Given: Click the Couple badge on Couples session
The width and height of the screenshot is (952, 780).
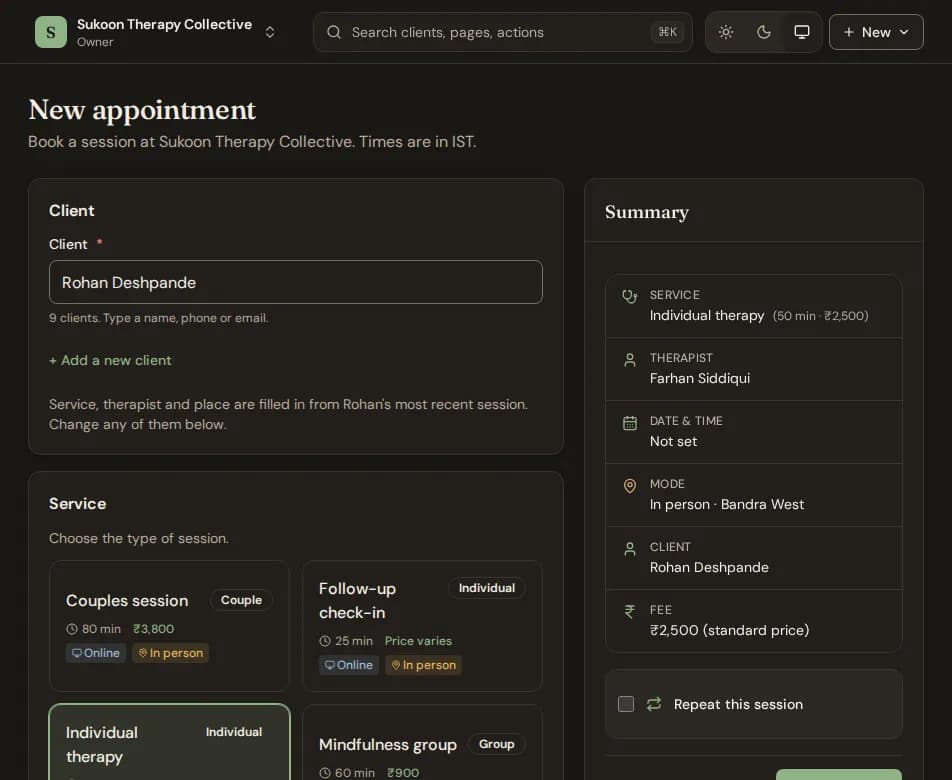Looking at the screenshot, I should 241,600.
